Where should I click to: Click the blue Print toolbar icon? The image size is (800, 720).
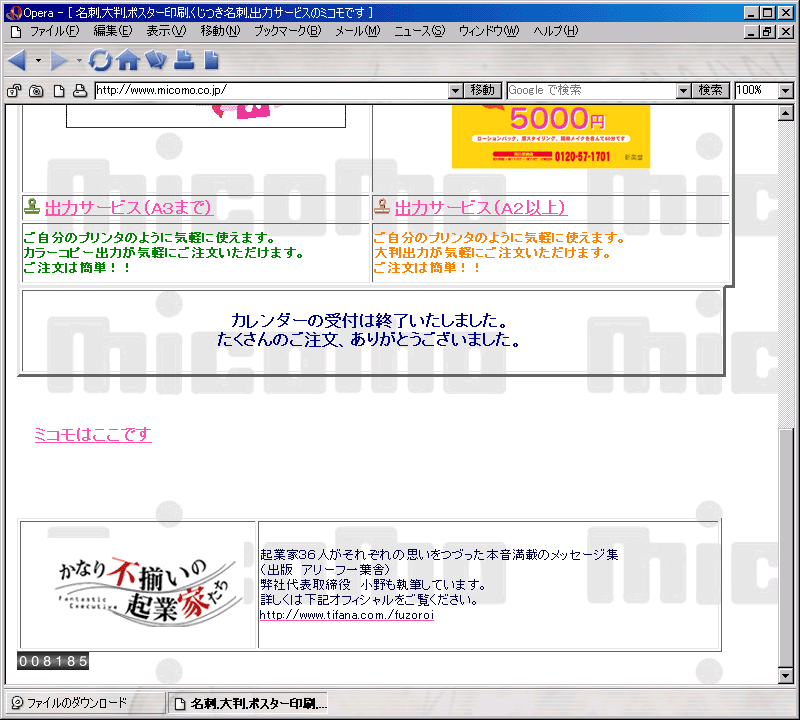coord(184,60)
